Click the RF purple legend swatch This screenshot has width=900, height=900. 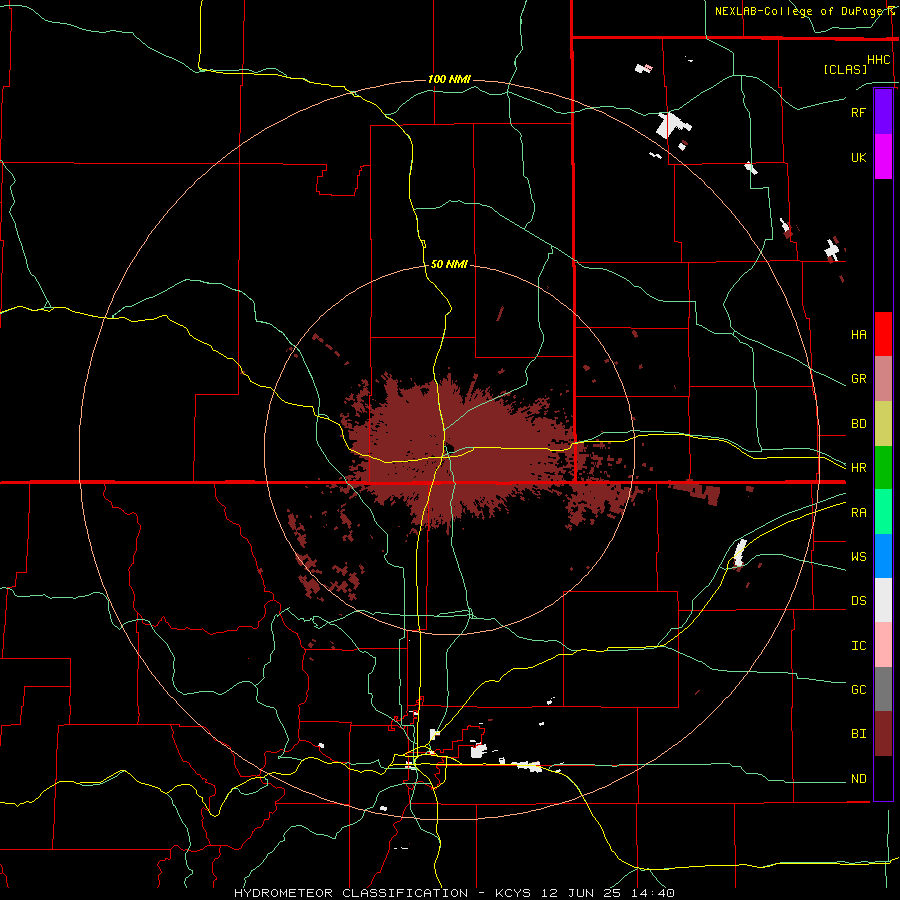883,112
